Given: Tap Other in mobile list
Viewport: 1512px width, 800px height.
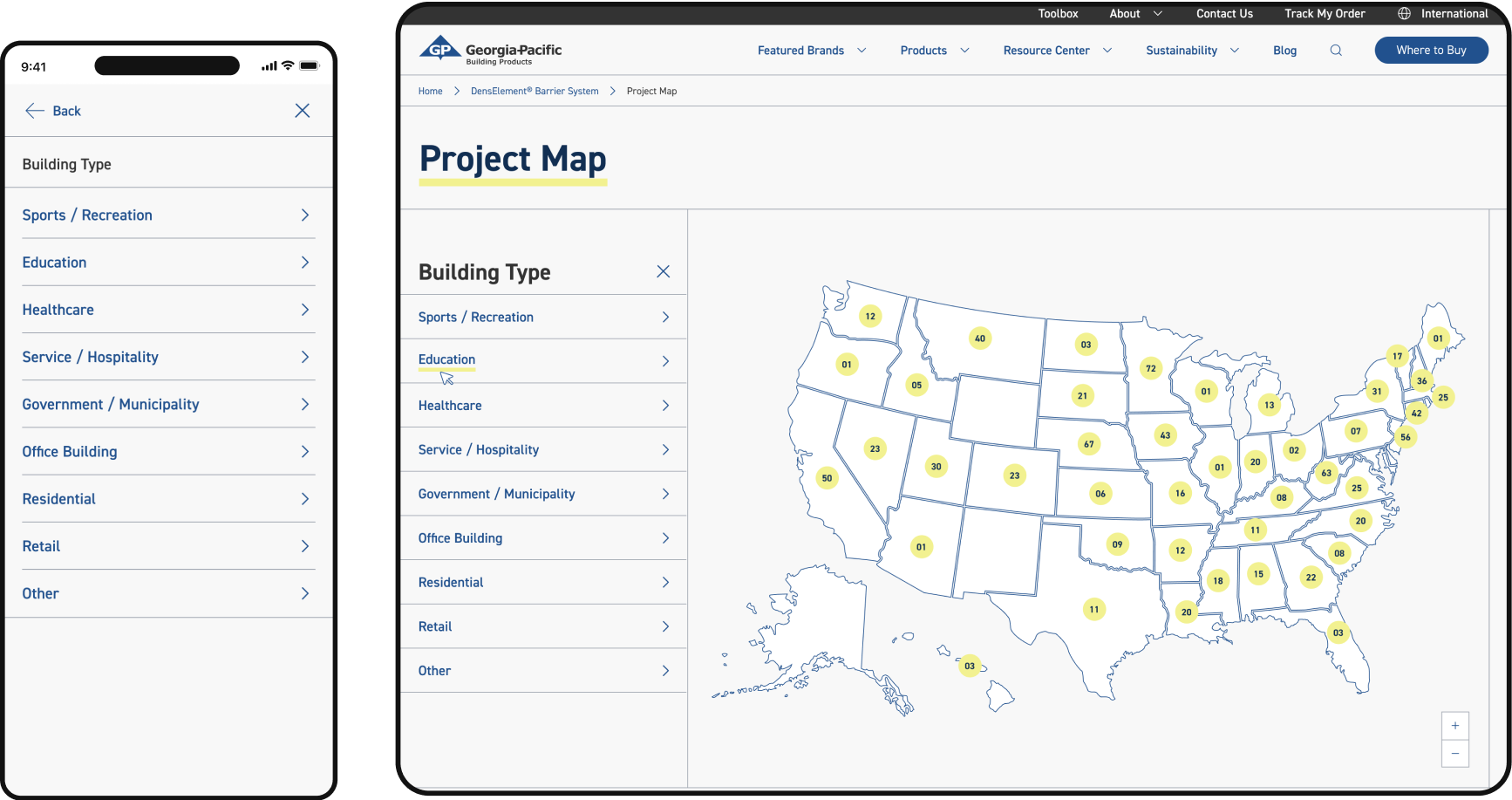Looking at the screenshot, I should click(x=168, y=593).
